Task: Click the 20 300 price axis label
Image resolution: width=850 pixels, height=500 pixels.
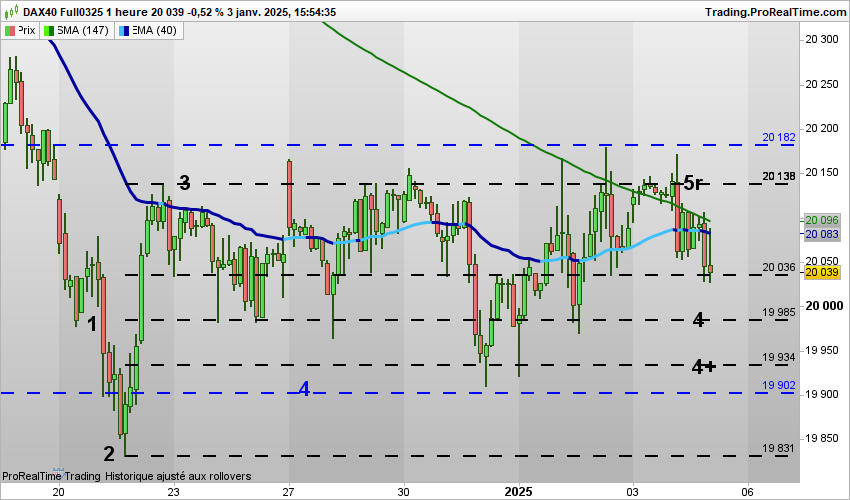Action: point(822,40)
